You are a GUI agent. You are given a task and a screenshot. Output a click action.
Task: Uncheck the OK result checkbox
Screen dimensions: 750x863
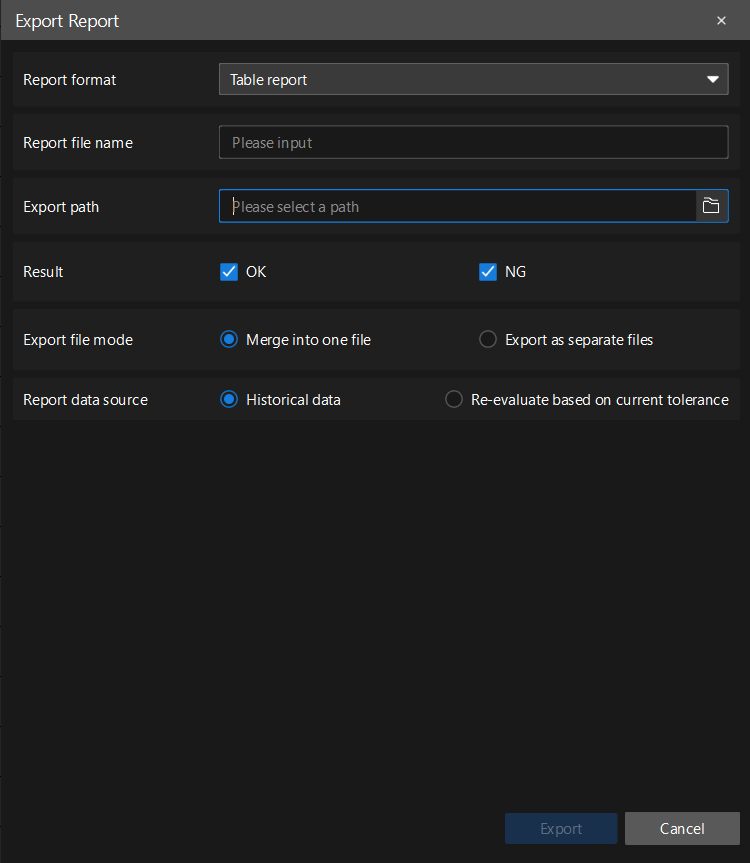(229, 271)
